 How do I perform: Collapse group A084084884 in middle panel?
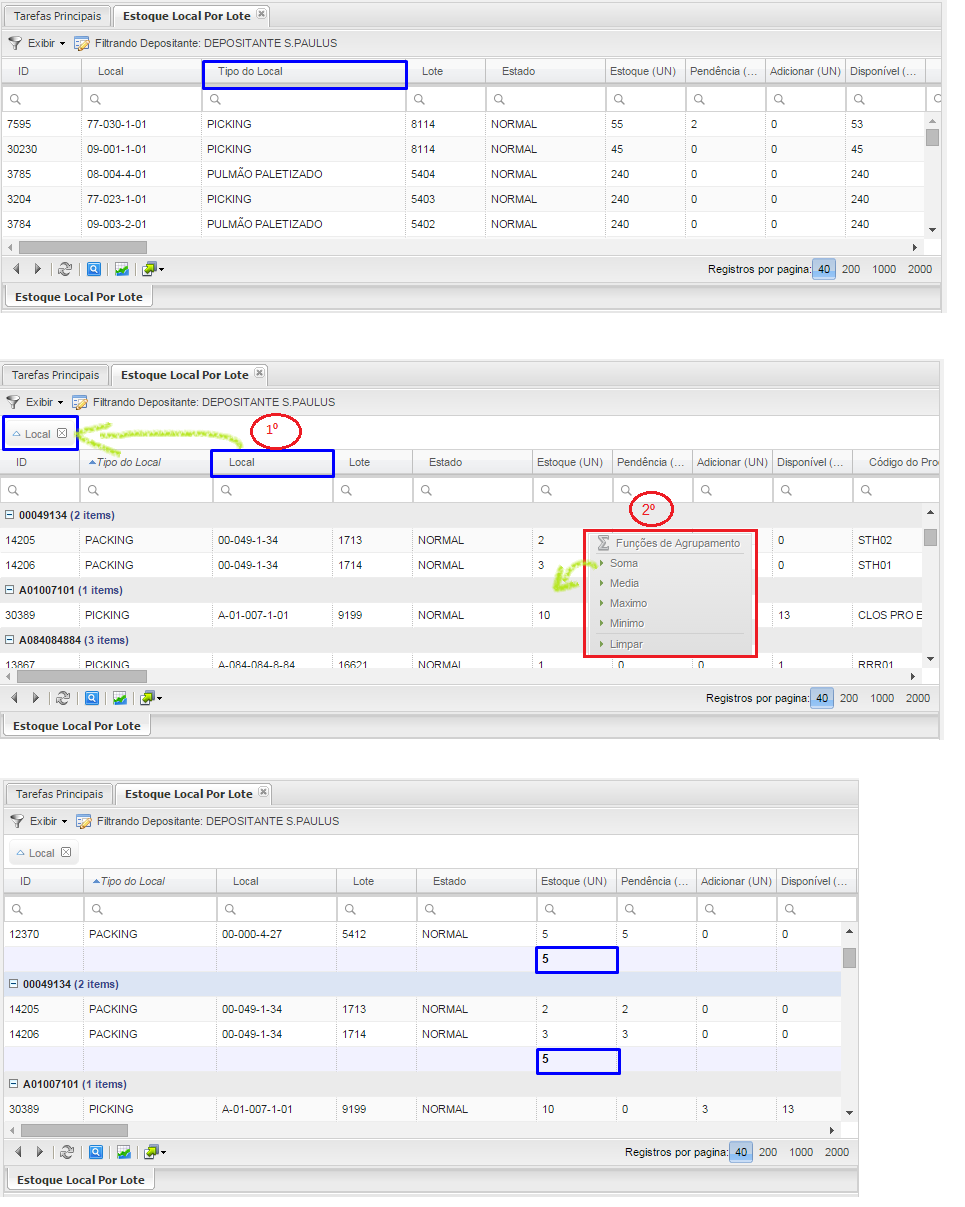[10, 640]
